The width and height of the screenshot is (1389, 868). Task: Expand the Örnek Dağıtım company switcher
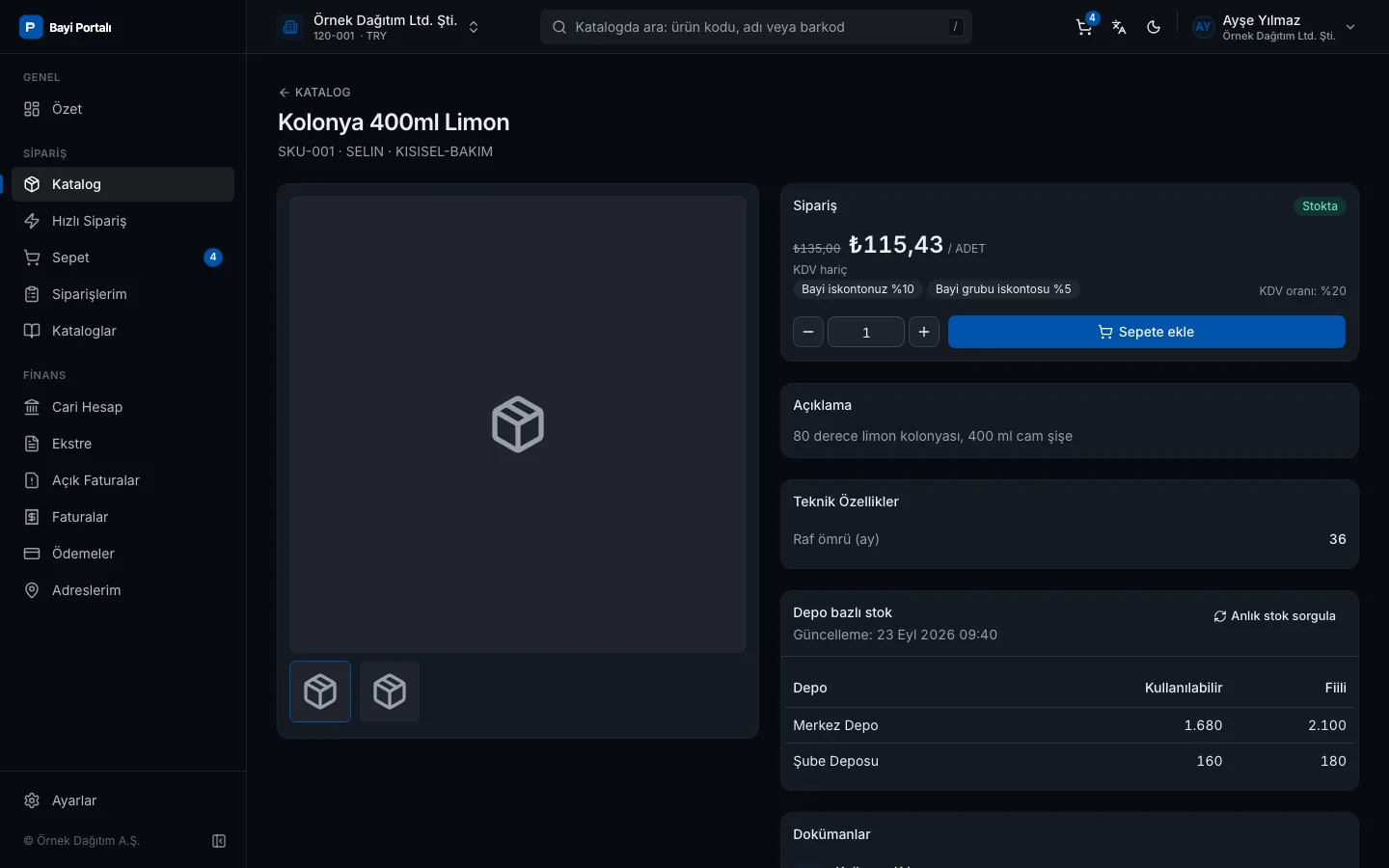pyautogui.click(x=379, y=27)
